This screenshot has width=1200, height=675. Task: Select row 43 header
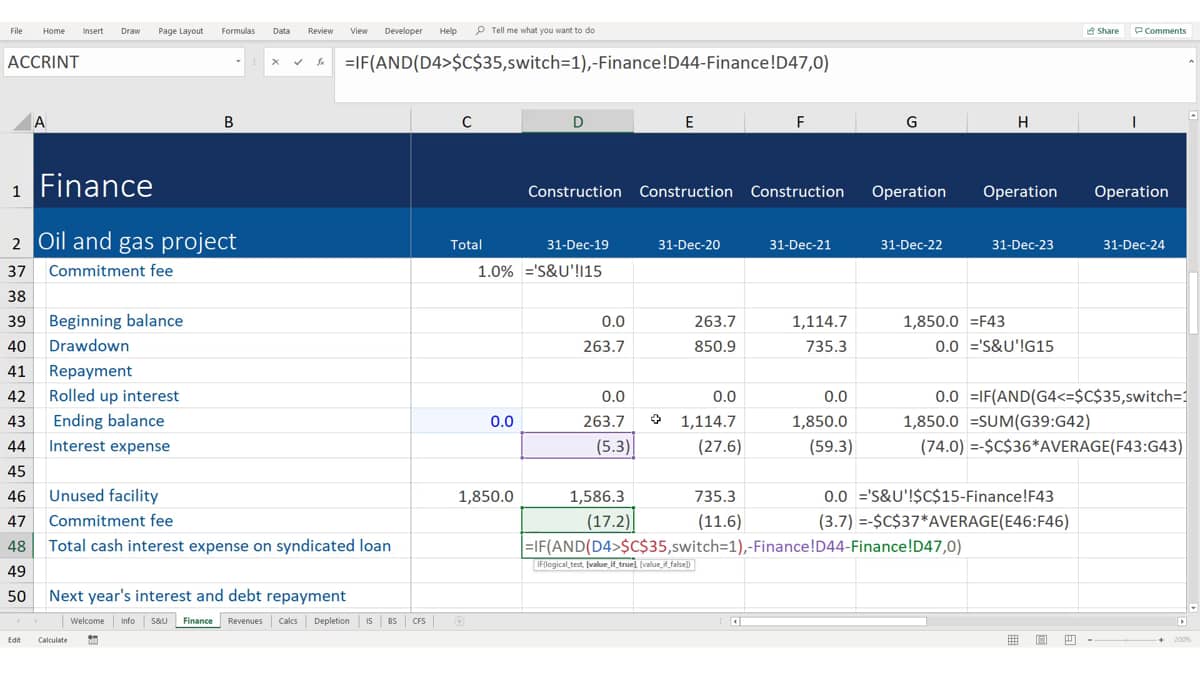pos(17,421)
